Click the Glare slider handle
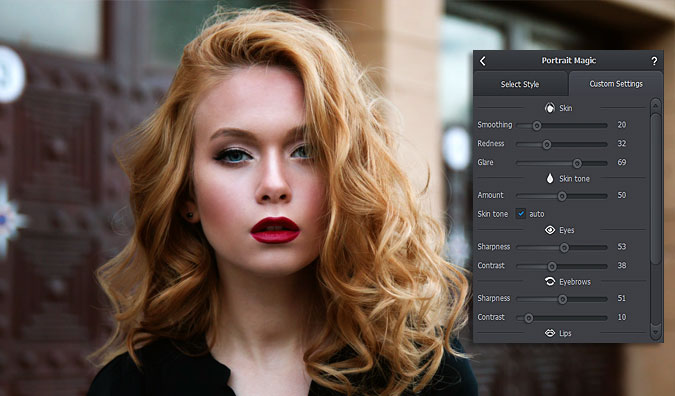Viewport: 675px width, 396px height. click(x=577, y=163)
